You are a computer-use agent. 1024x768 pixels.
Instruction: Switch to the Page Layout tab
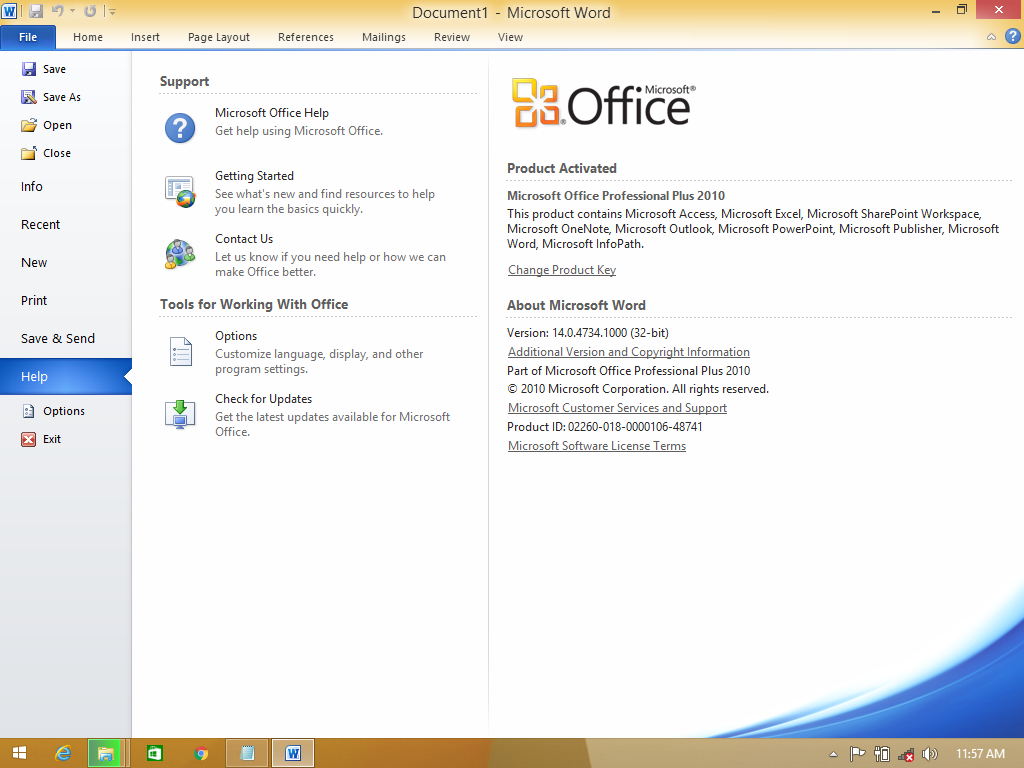(219, 37)
